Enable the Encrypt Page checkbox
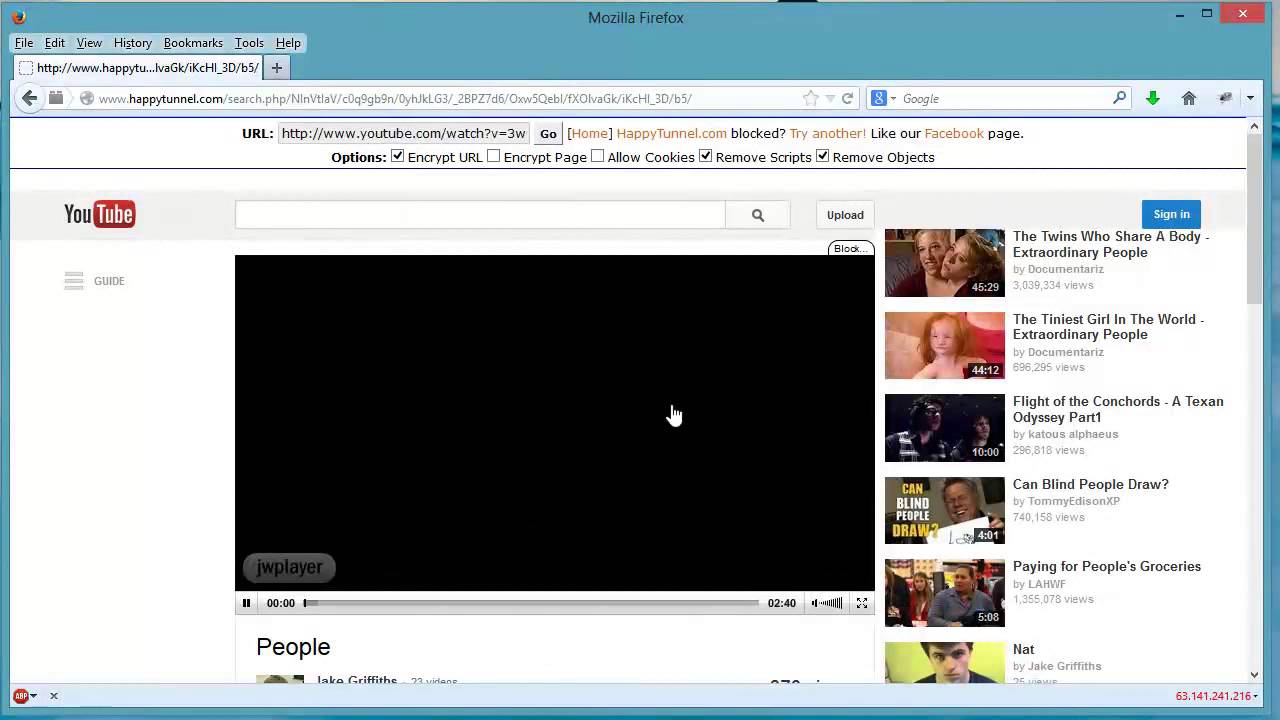 [x=493, y=156]
